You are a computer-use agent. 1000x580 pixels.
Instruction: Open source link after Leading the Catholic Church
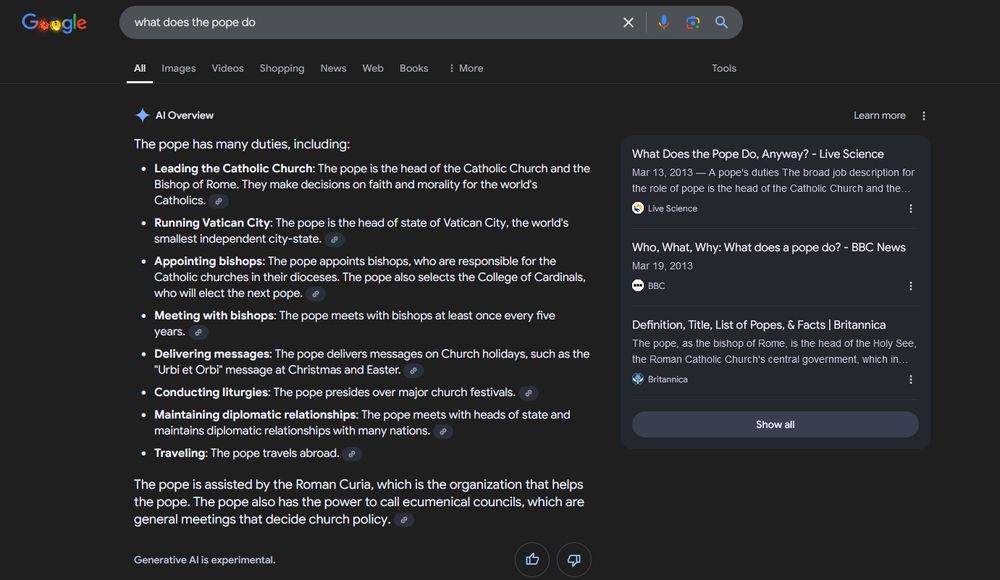coord(219,201)
